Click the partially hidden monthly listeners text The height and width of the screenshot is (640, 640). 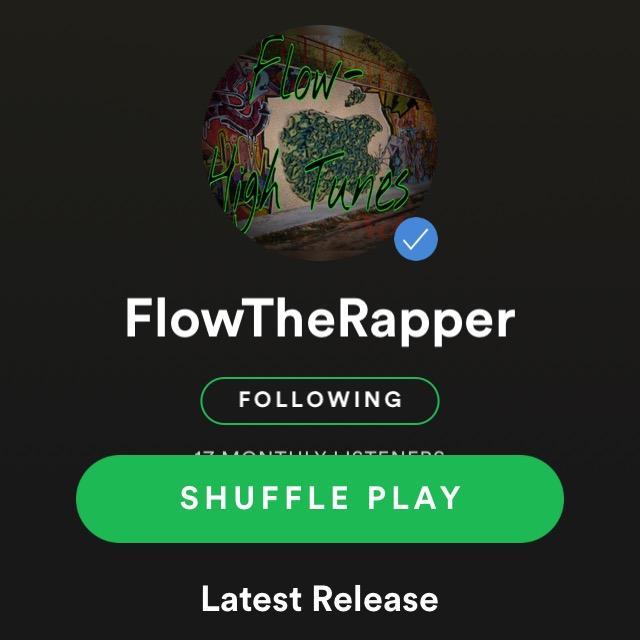(320, 452)
